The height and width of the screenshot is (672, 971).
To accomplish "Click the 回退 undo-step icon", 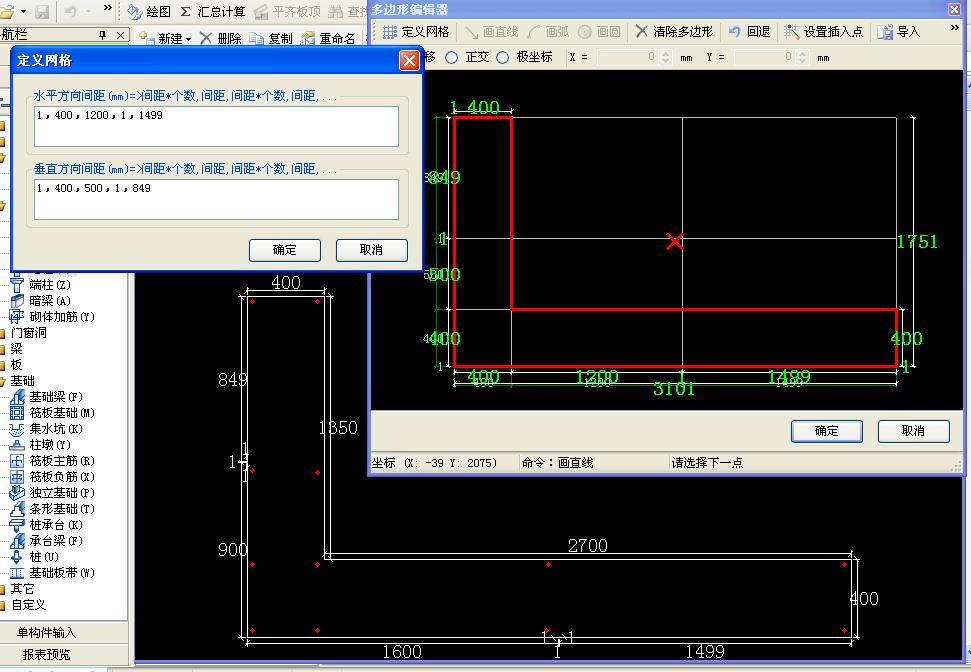I will (x=734, y=32).
